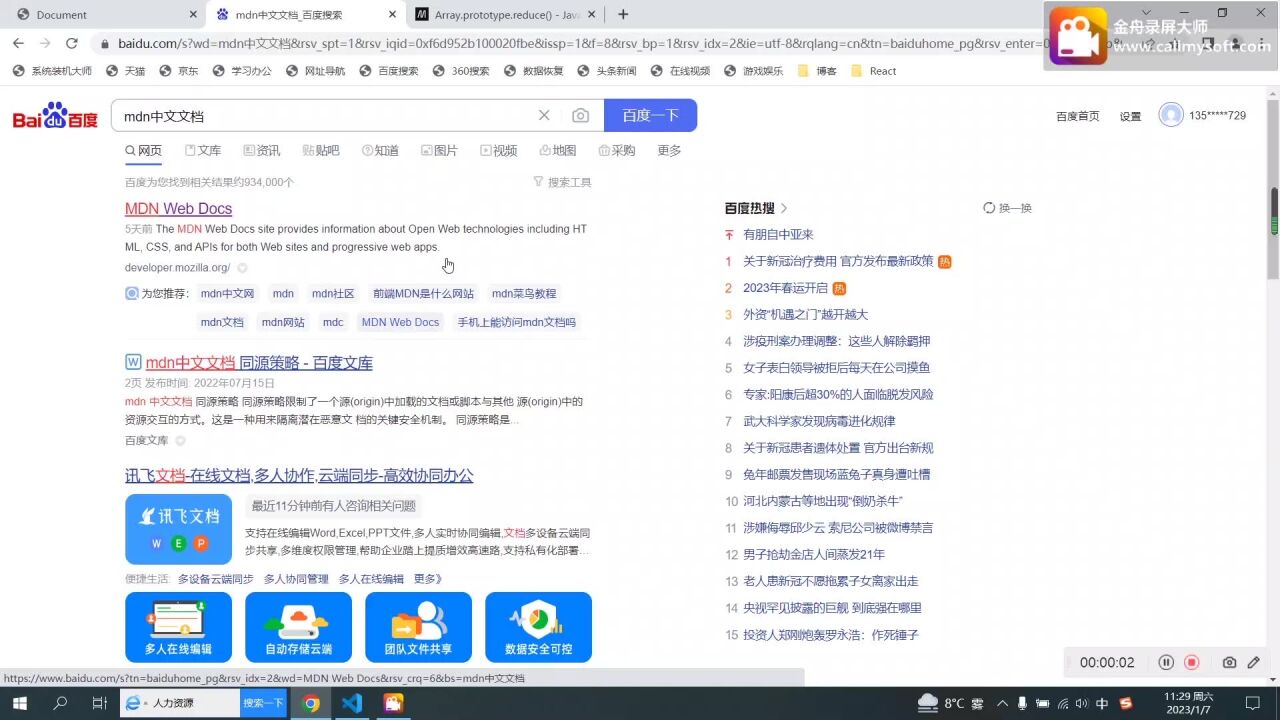
Task: Open the 360搜索 bookmark
Action: [x=461, y=71]
